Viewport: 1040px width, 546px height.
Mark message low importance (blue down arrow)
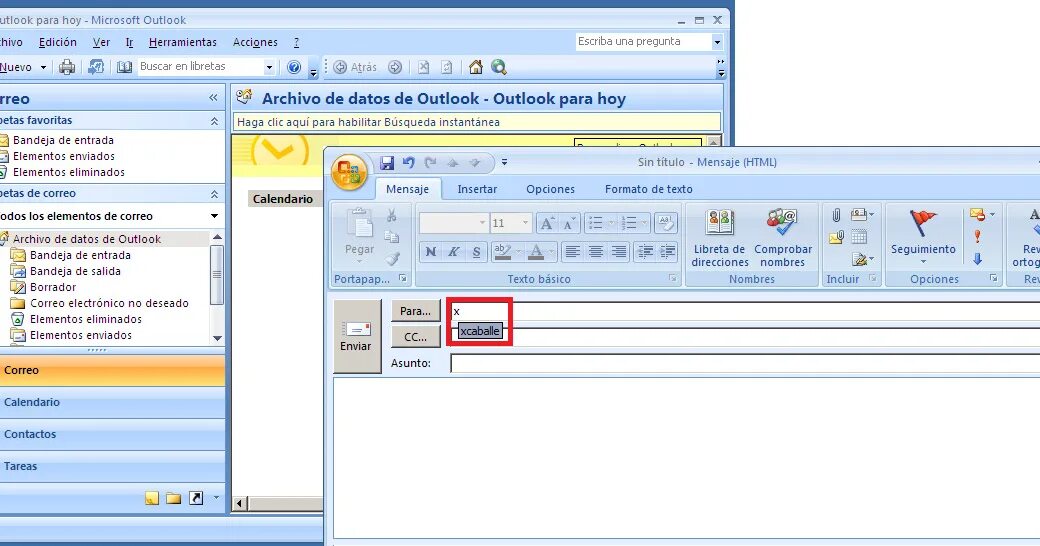point(977,258)
